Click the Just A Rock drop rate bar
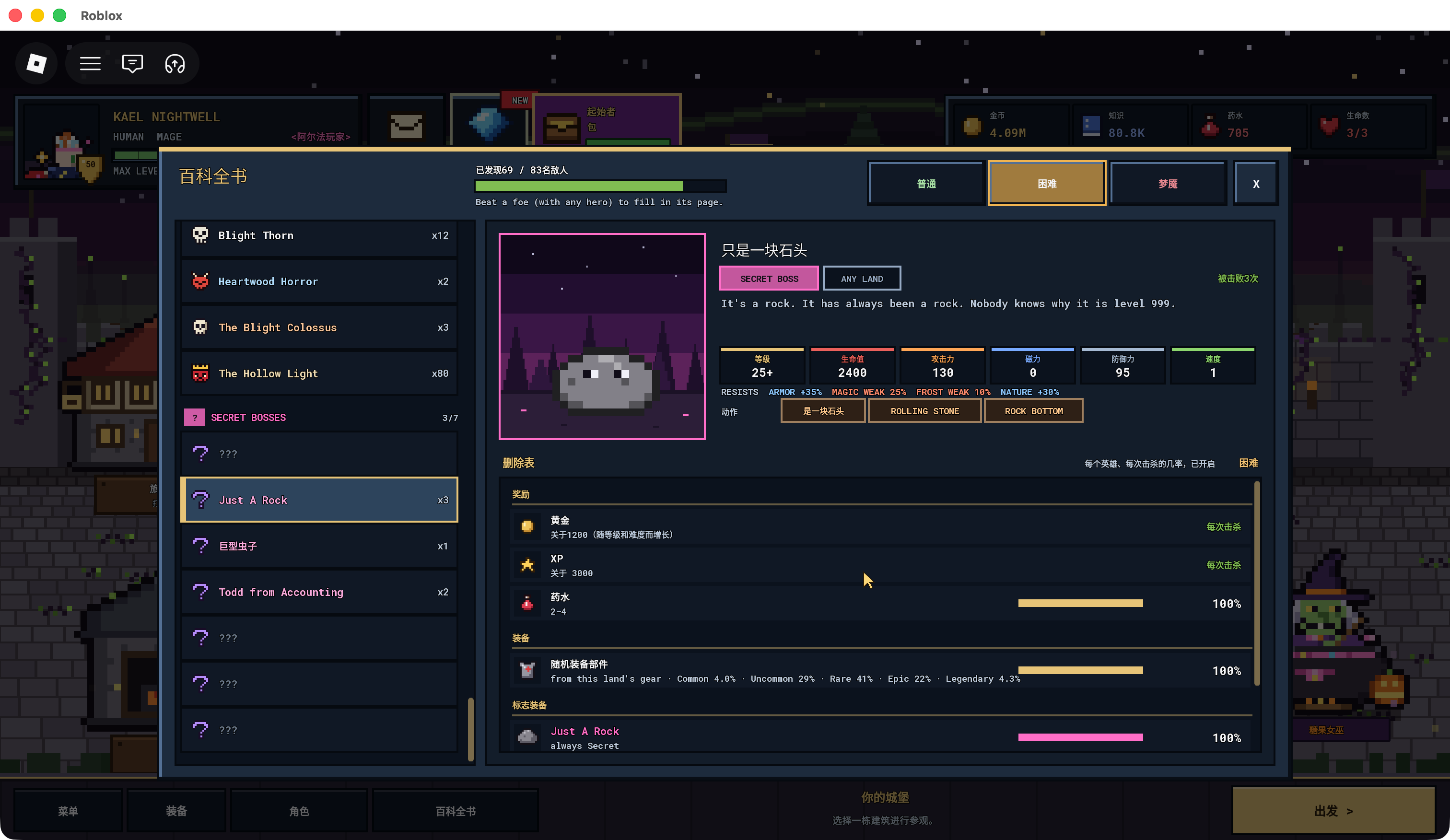Image resolution: width=1450 pixels, height=840 pixels. click(x=1081, y=737)
